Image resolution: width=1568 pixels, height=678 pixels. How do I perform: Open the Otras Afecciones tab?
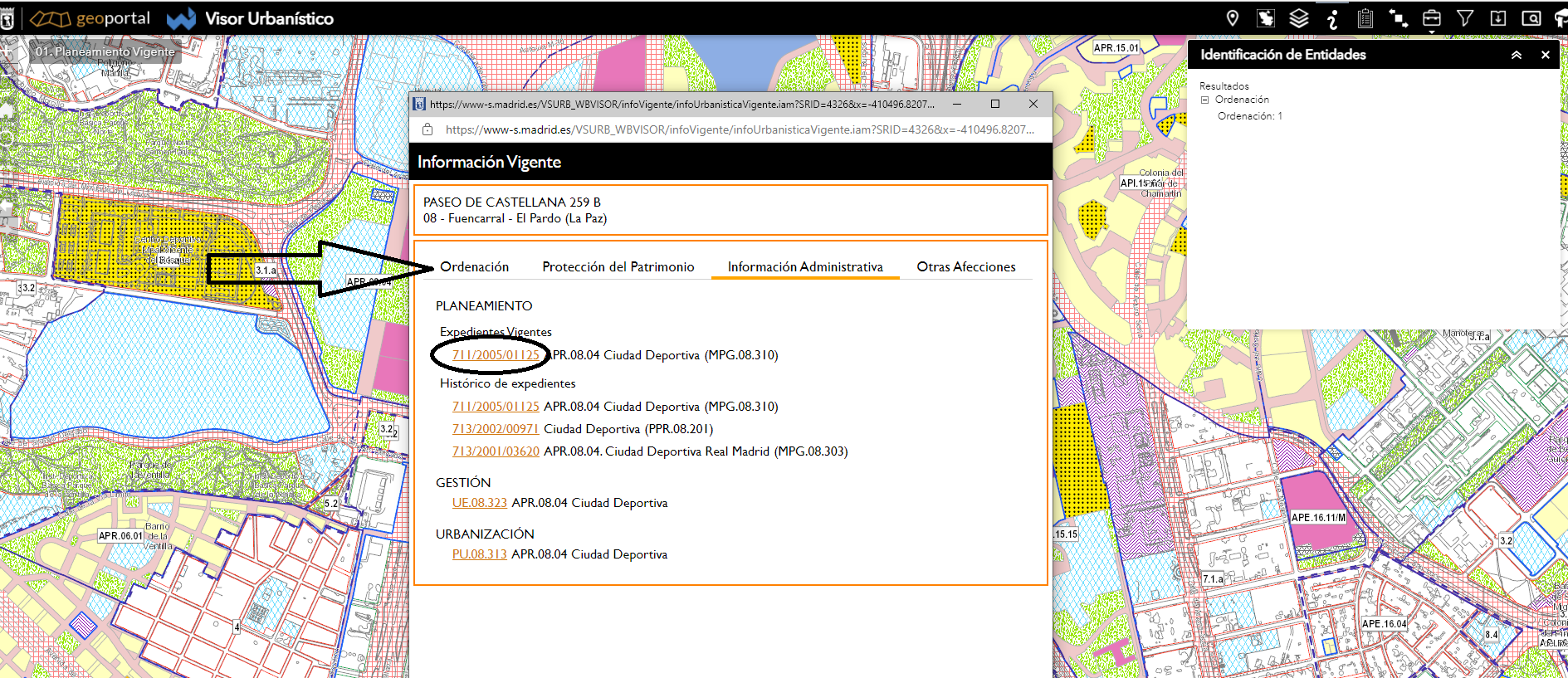pyautogui.click(x=965, y=266)
